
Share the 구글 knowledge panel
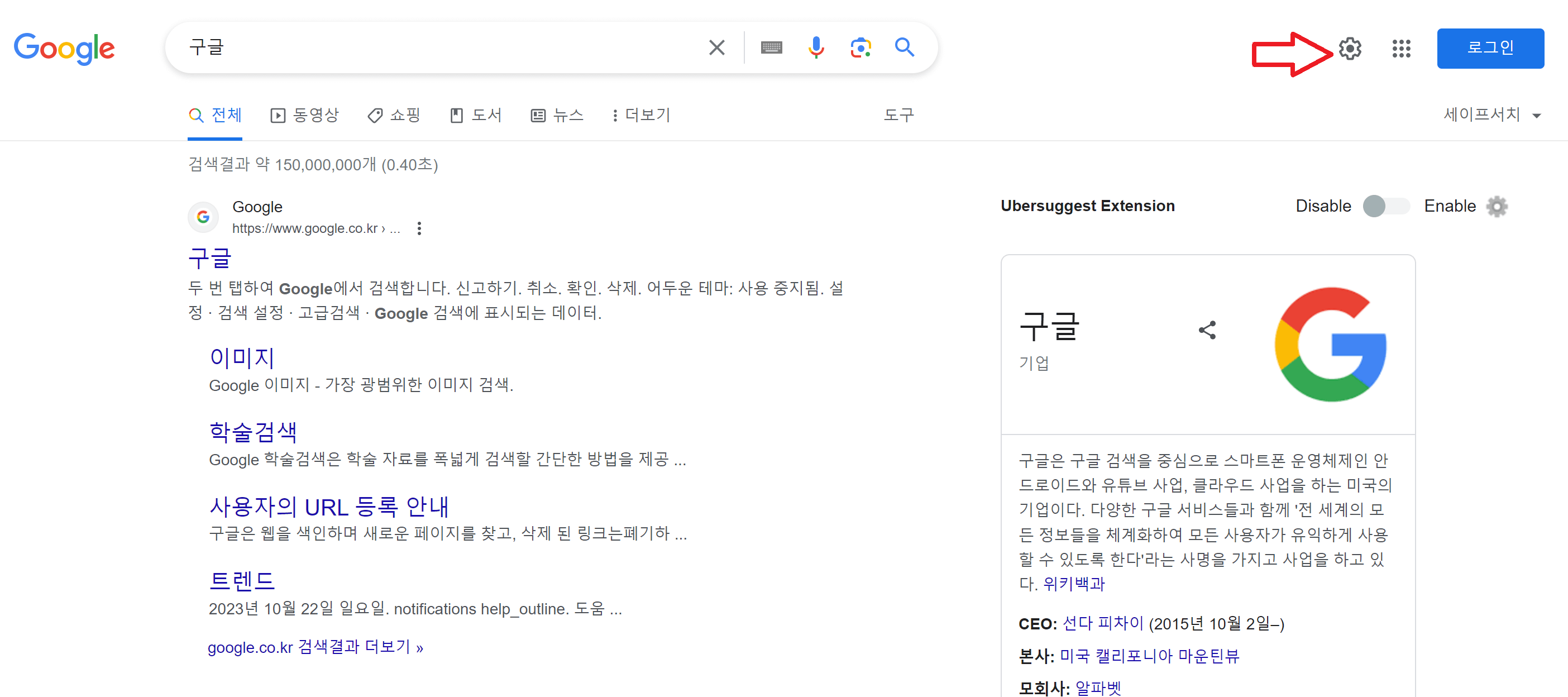point(1207,330)
